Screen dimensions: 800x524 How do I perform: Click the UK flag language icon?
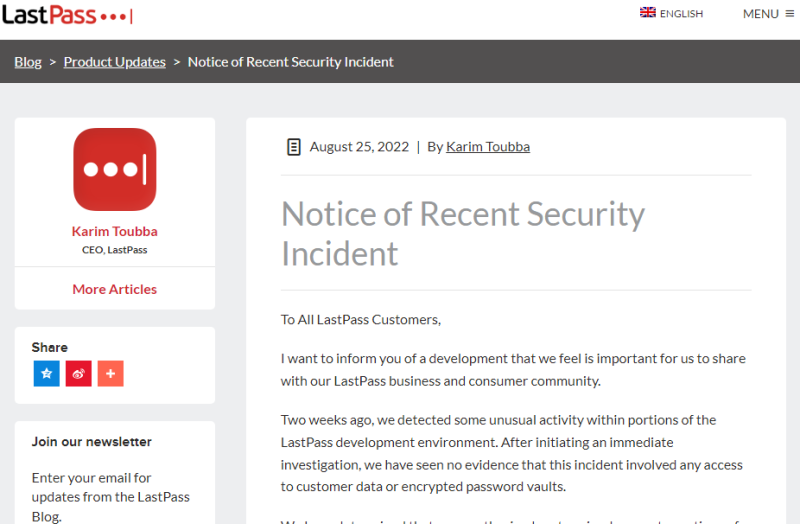point(648,13)
